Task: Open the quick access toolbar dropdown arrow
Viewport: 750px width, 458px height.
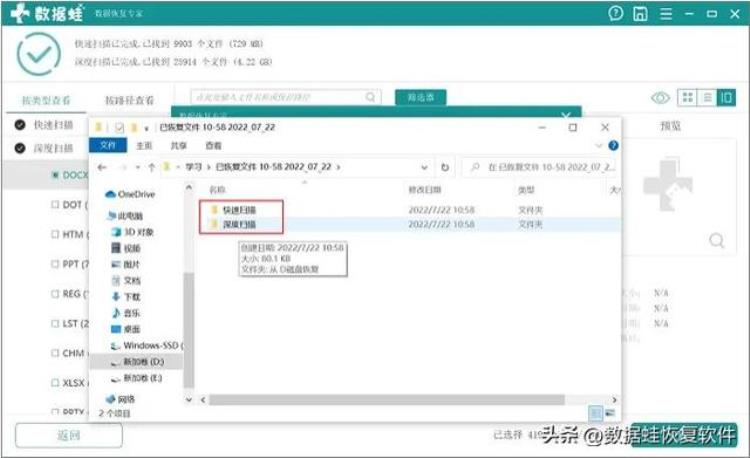Action: (x=146, y=128)
